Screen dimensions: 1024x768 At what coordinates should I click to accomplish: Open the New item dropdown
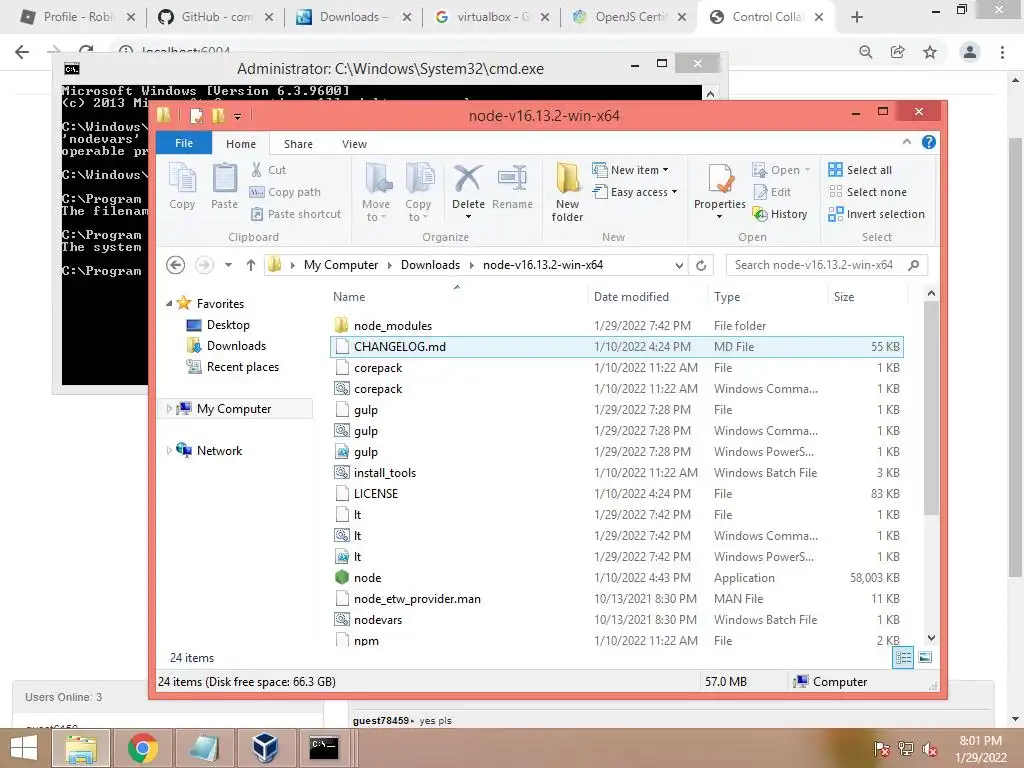630,170
